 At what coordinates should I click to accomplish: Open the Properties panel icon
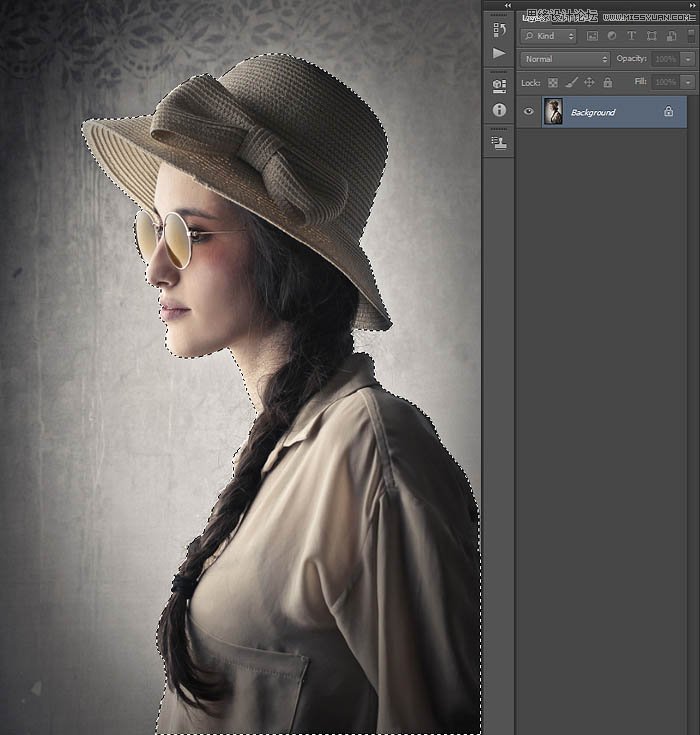(499, 86)
